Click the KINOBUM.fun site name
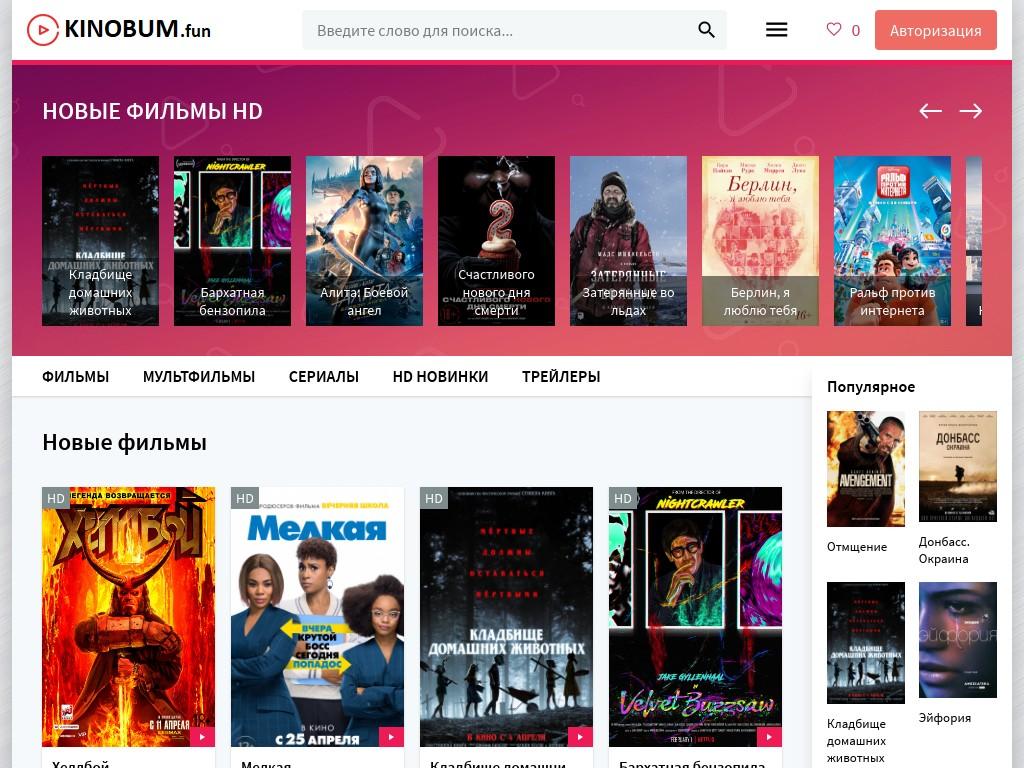The width and height of the screenshot is (1024, 768). pyautogui.click(x=137, y=29)
